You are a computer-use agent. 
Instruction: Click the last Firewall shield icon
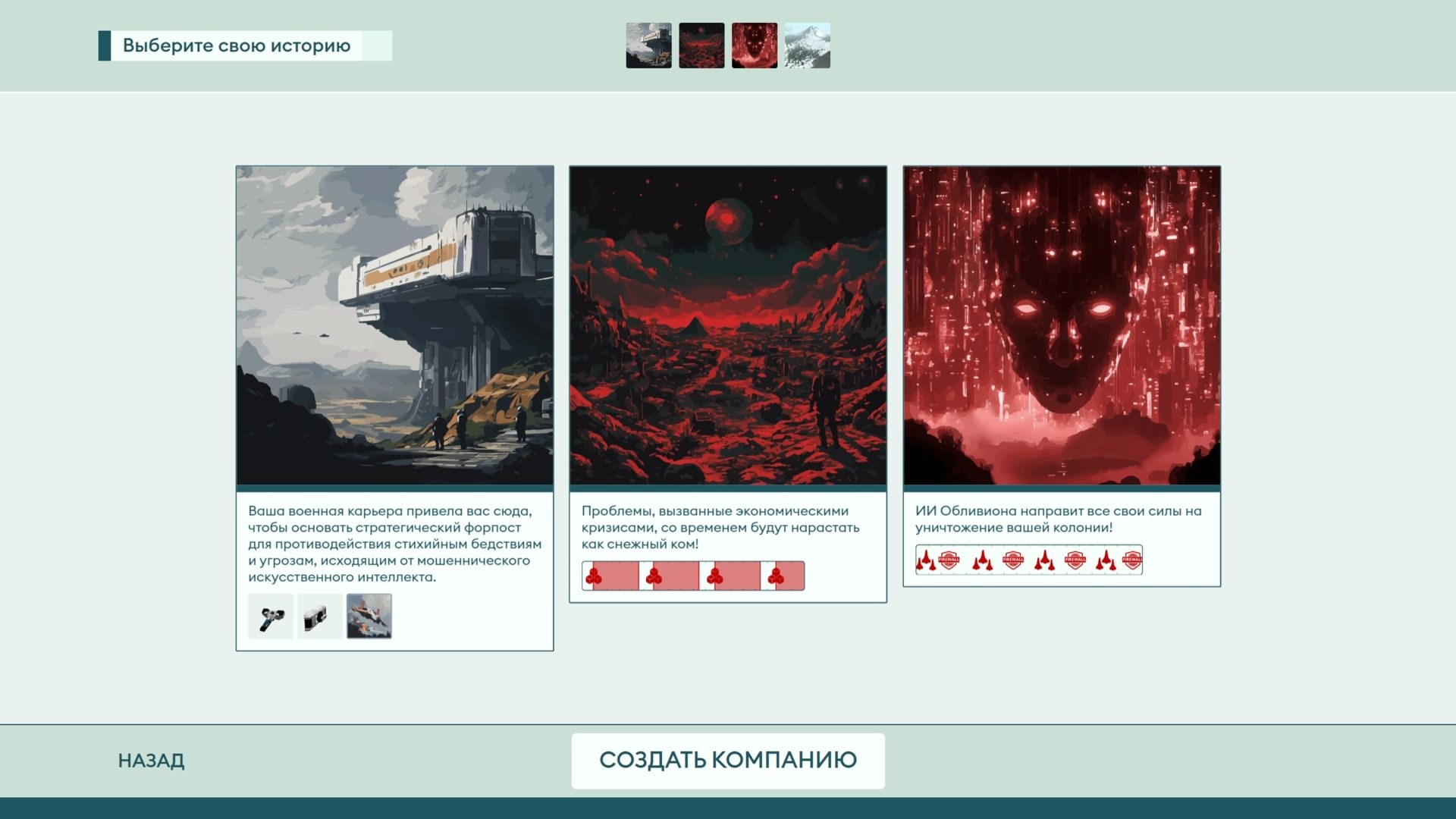click(x=1131, y=560)
